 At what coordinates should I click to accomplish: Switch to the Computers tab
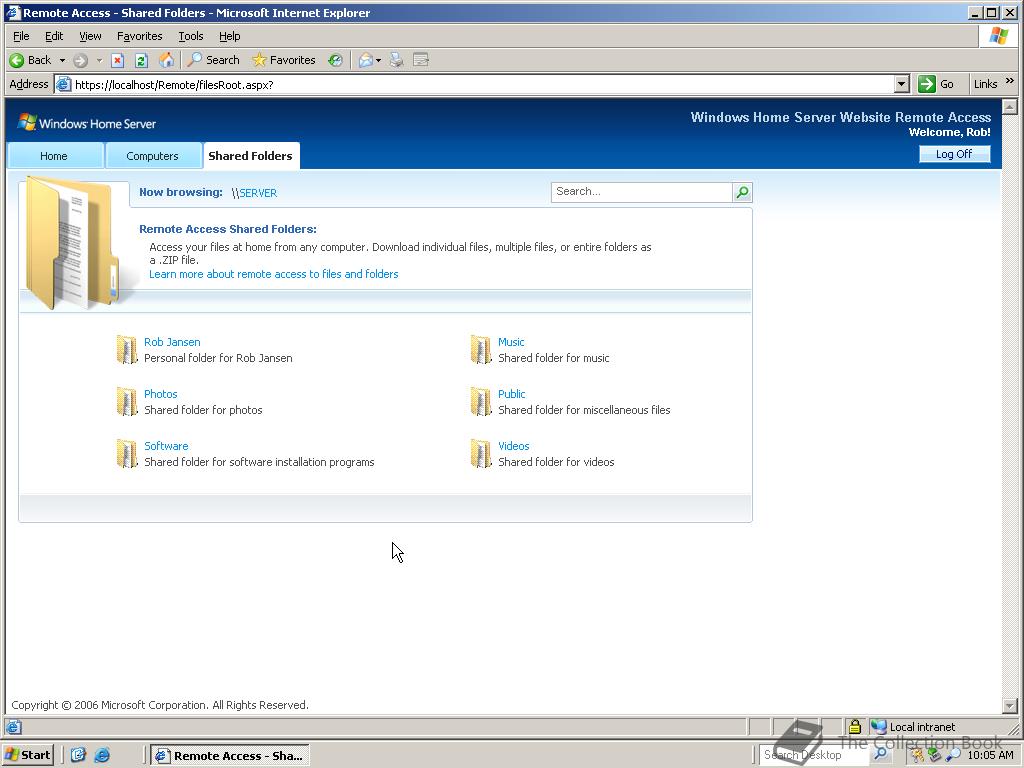[152, 156]
